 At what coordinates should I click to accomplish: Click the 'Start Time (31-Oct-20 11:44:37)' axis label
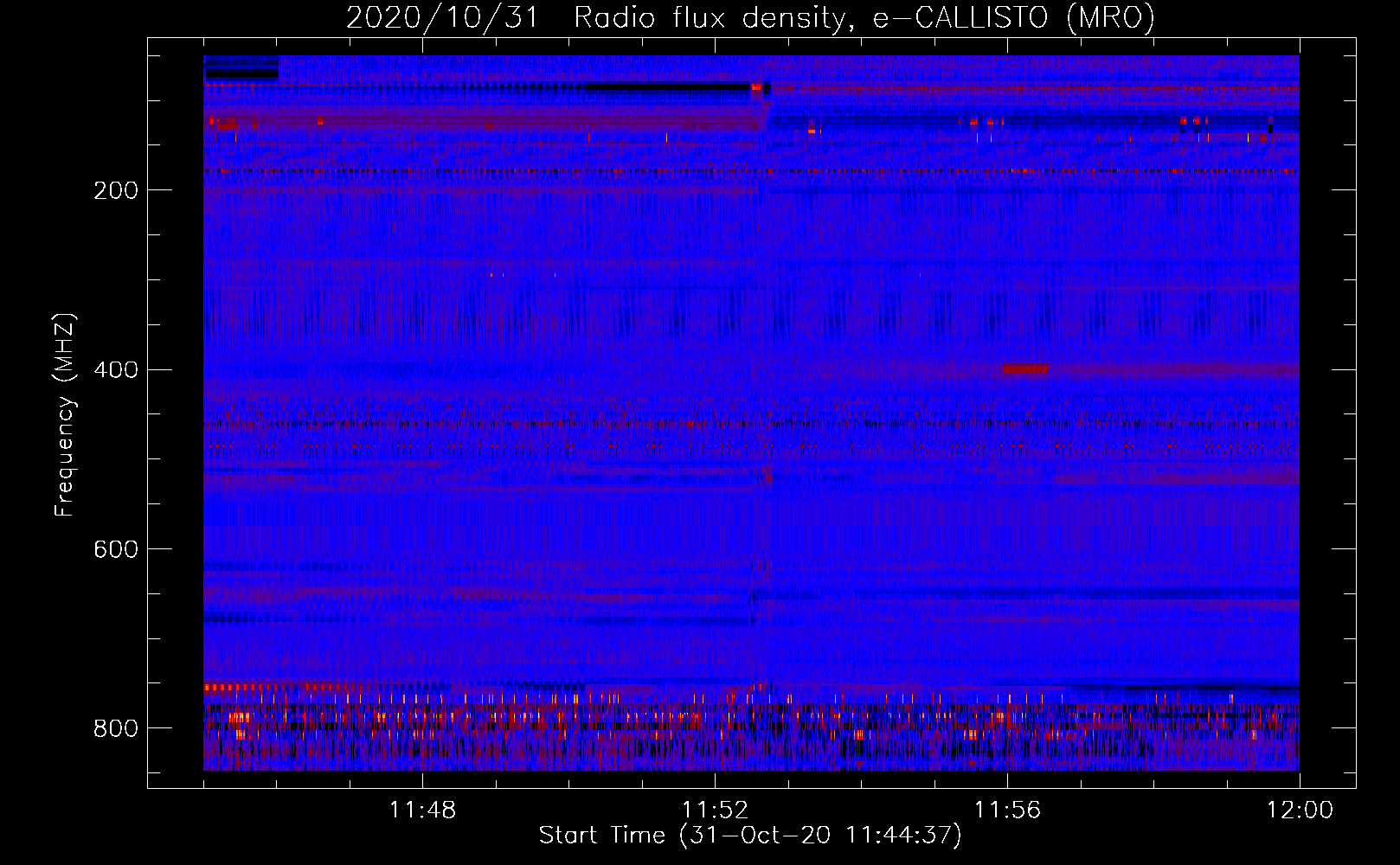[x=750, y=836]
